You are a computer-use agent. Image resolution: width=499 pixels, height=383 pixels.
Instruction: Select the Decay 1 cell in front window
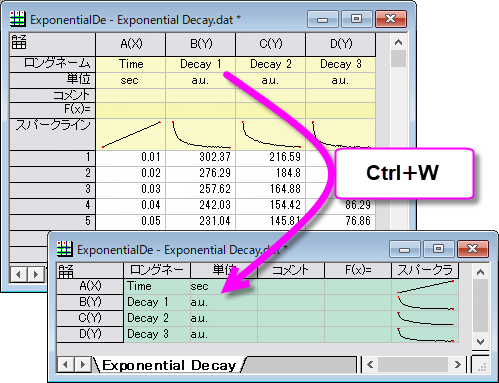tap(157, 302)
